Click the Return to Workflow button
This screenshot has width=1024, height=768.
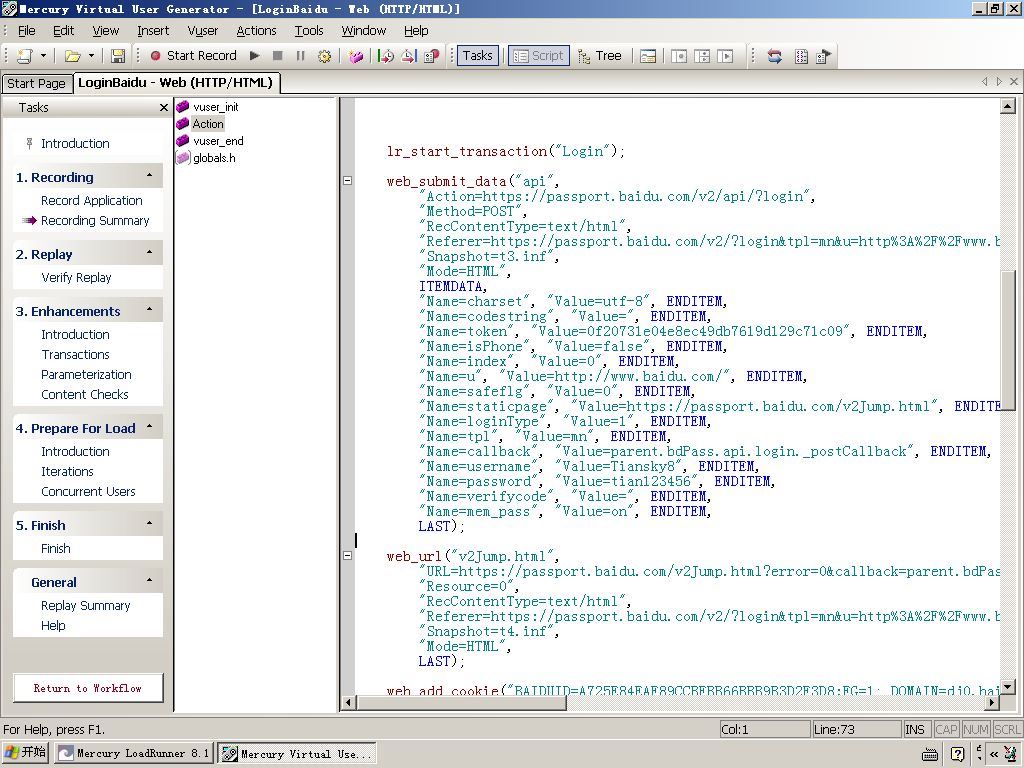pyautogui.click(x=88, y=688)
